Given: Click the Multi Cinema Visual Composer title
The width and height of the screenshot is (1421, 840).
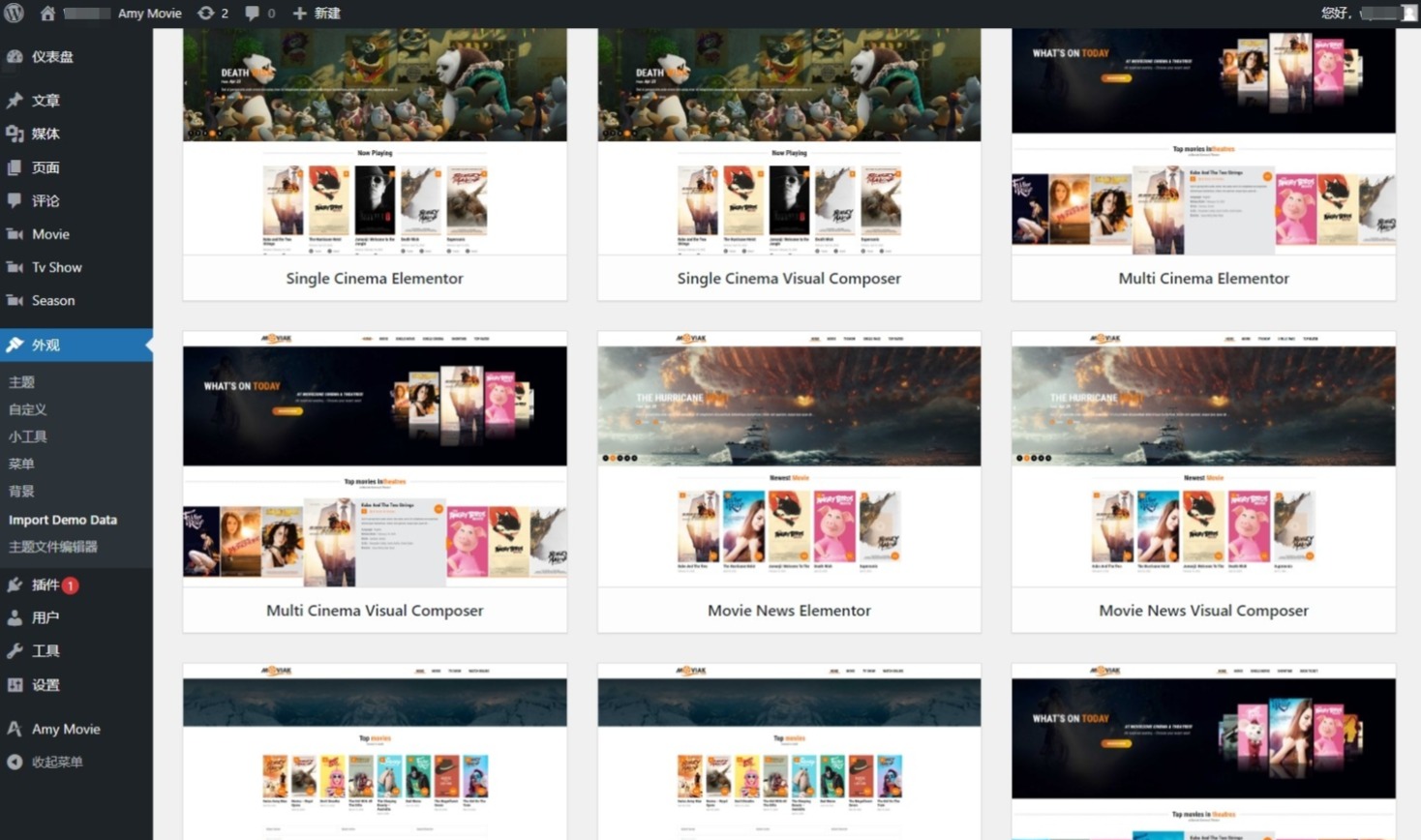Looking at the screenshot, I should point(375,611).
